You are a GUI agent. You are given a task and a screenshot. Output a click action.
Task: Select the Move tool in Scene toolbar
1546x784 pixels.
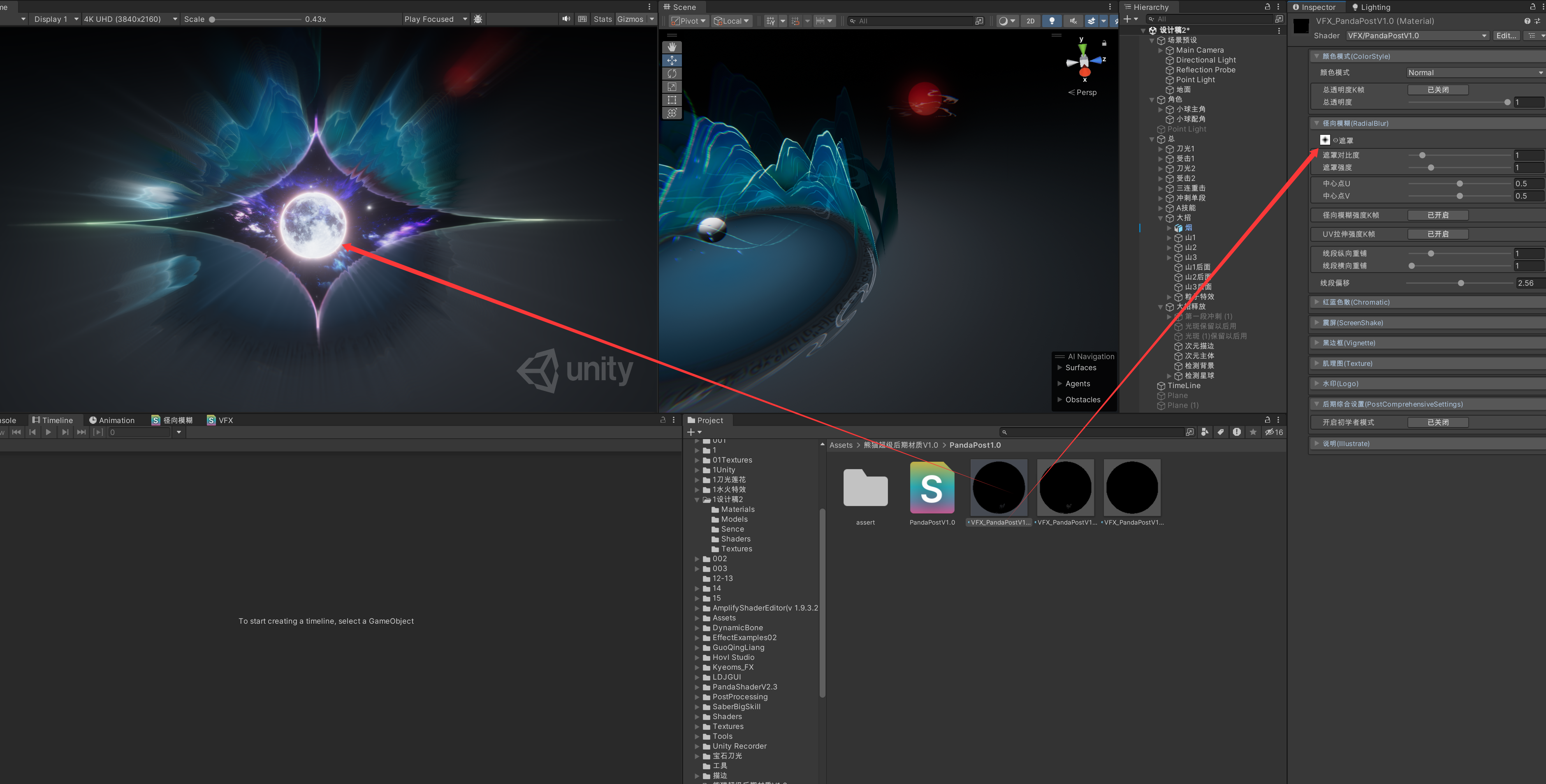672,60
